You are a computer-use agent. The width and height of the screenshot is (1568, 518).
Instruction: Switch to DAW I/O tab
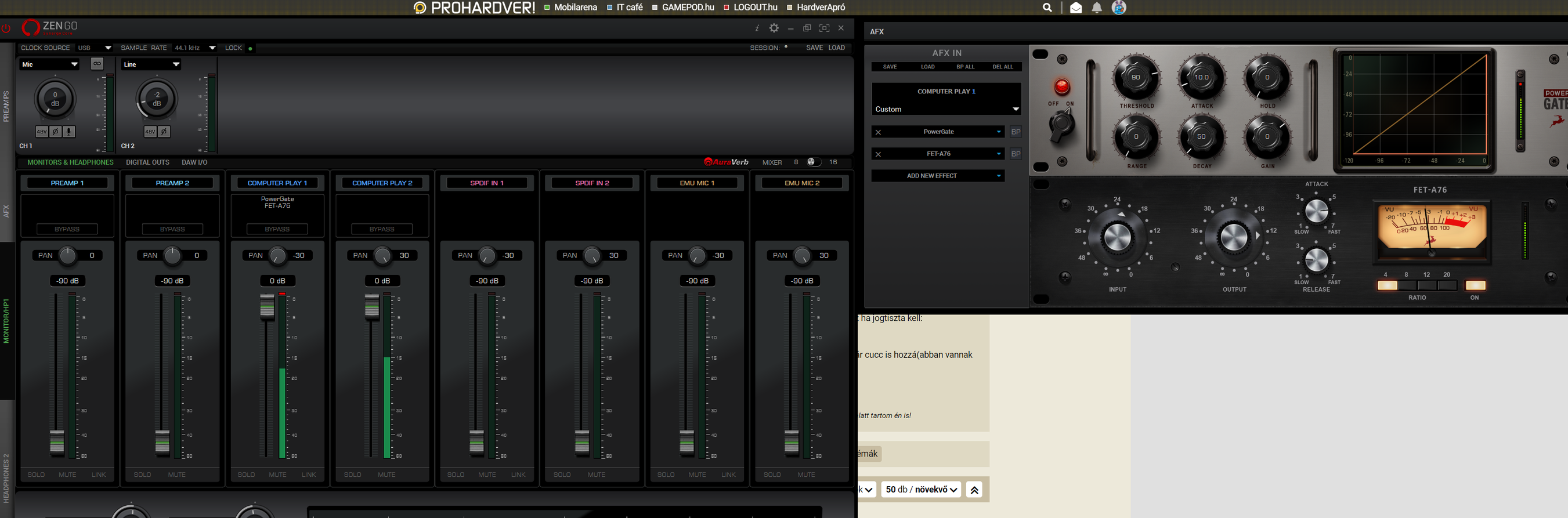194,162
